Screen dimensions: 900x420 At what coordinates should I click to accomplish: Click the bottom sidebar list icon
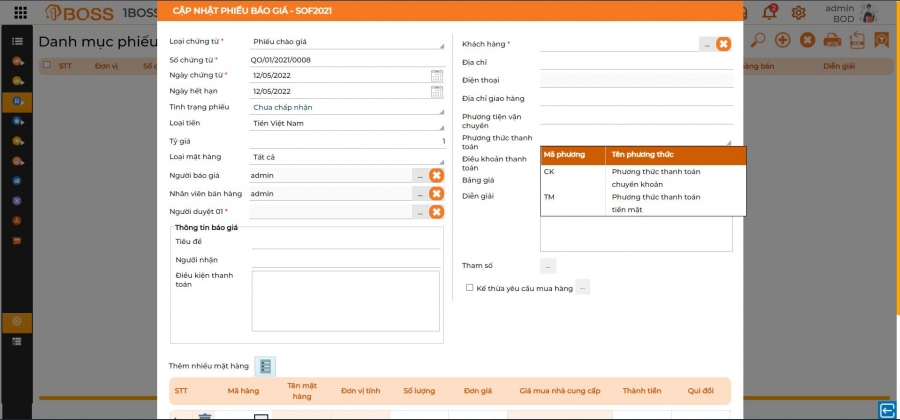coord(17,341)
